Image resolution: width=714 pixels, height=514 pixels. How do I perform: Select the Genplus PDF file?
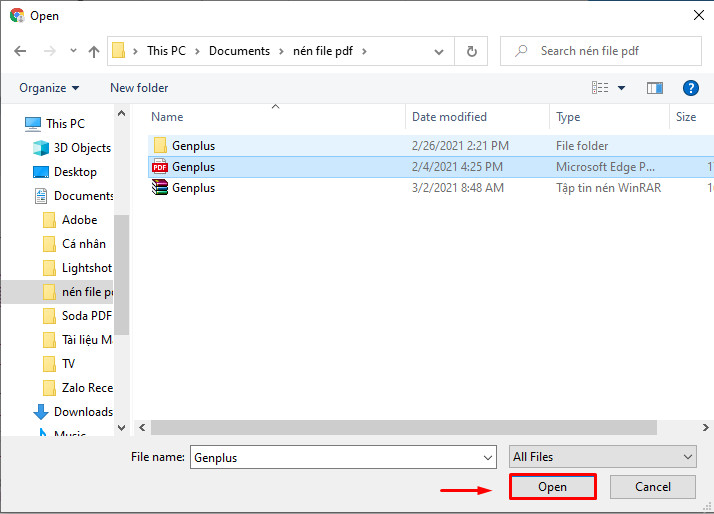193,167
